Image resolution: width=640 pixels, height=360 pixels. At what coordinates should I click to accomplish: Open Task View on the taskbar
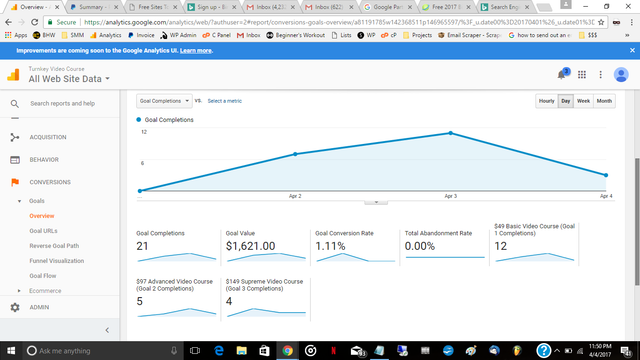(195, 351)
